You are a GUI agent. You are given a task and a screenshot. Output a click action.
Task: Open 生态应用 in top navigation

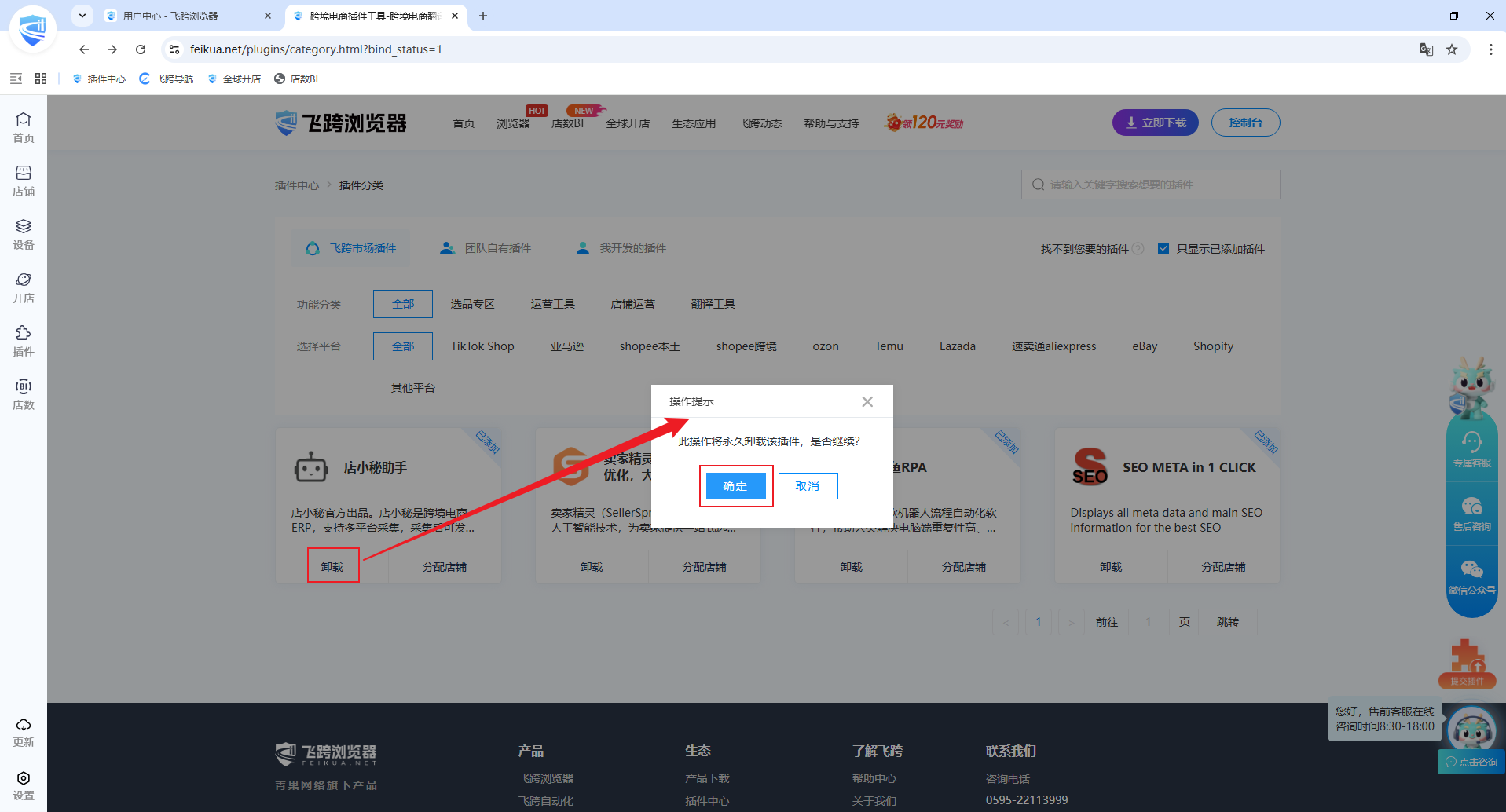694,123
